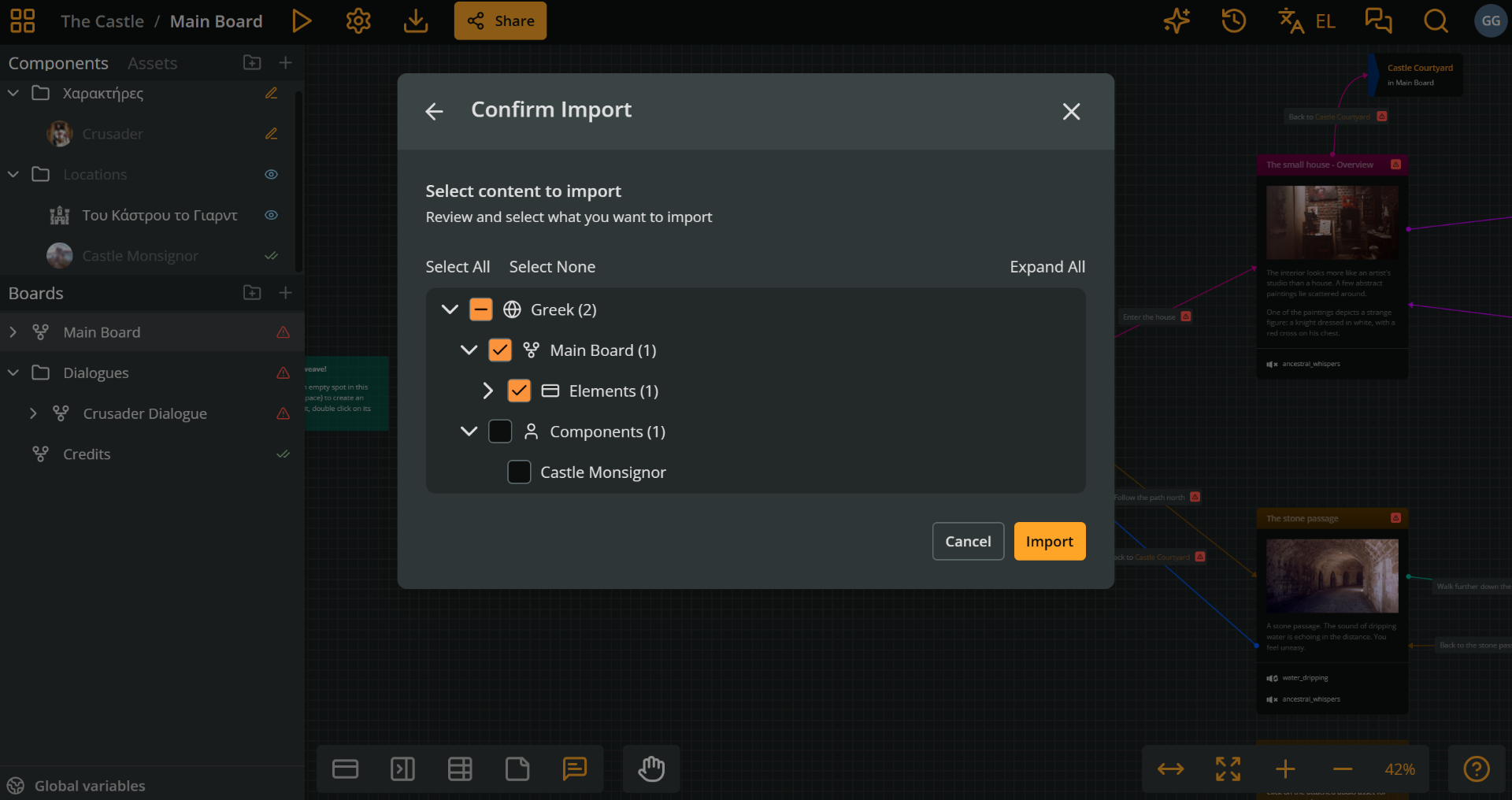The width and height of the screenshot is (1512, 800).
Task: Open the translation language EL selector
Action: point(1307,21)
